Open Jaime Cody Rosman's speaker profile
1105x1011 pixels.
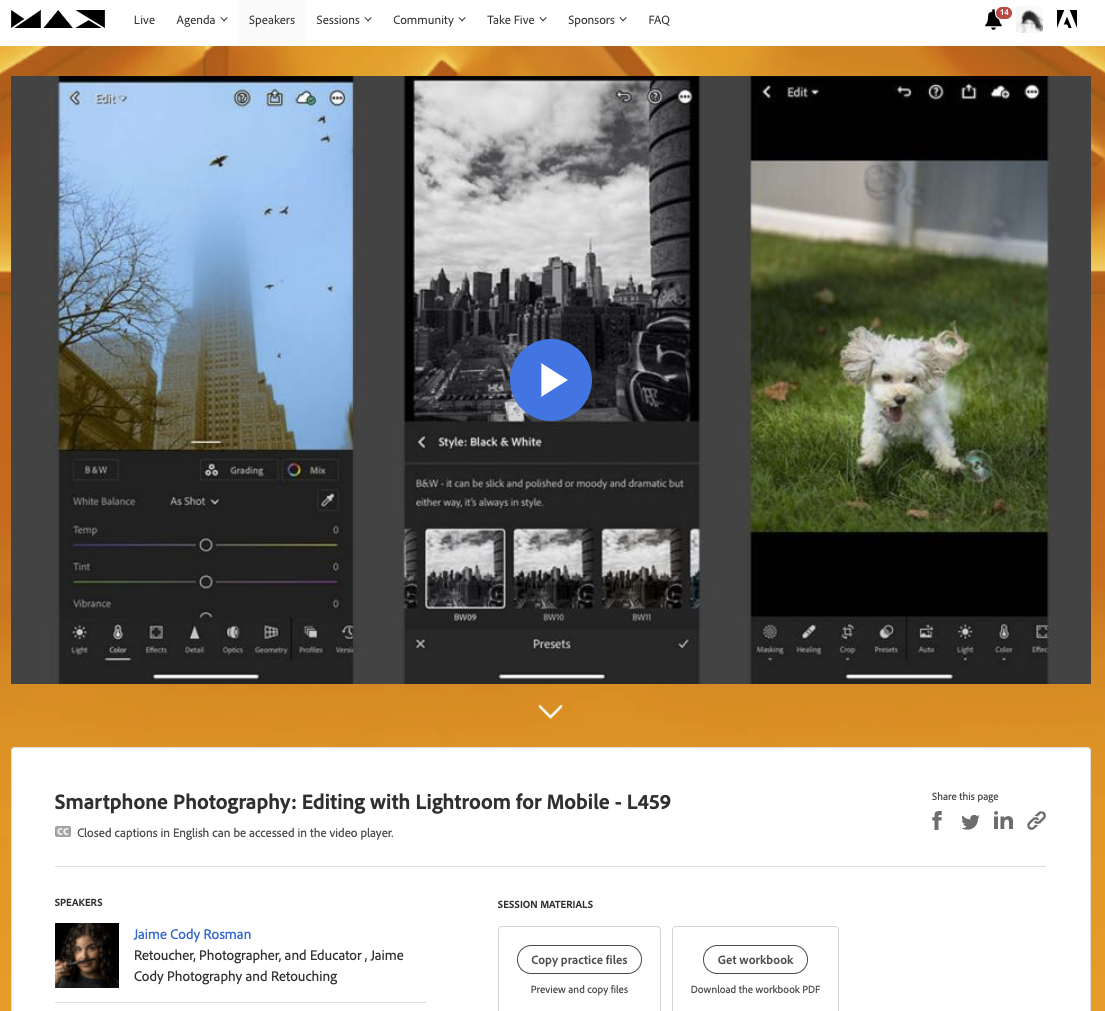click(192, 934)
